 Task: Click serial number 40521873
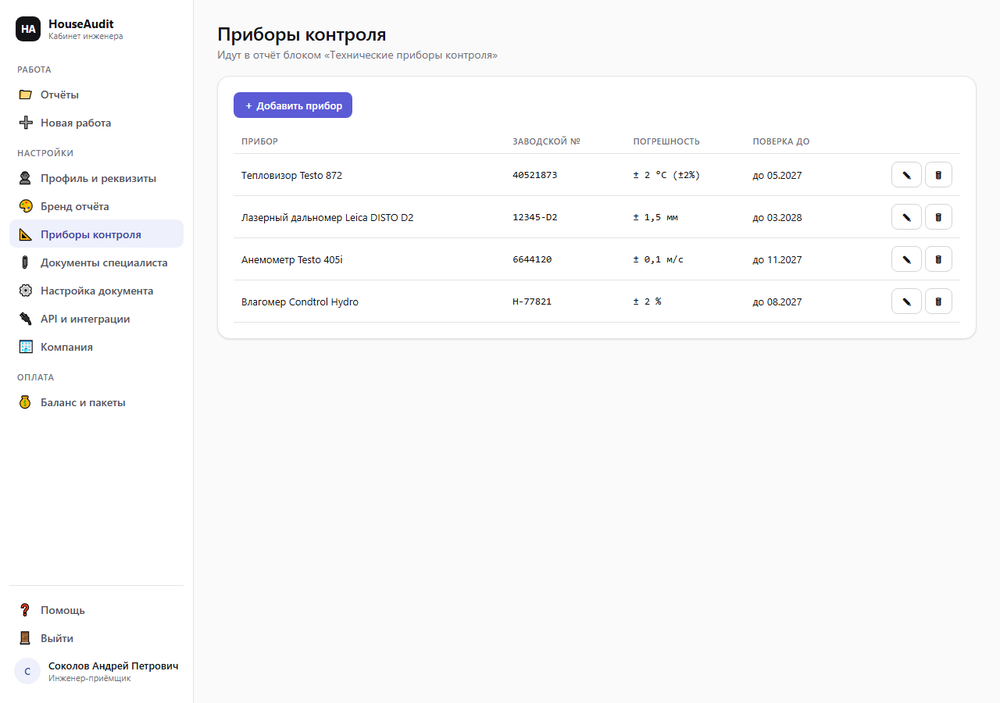(x=535, y=175)
